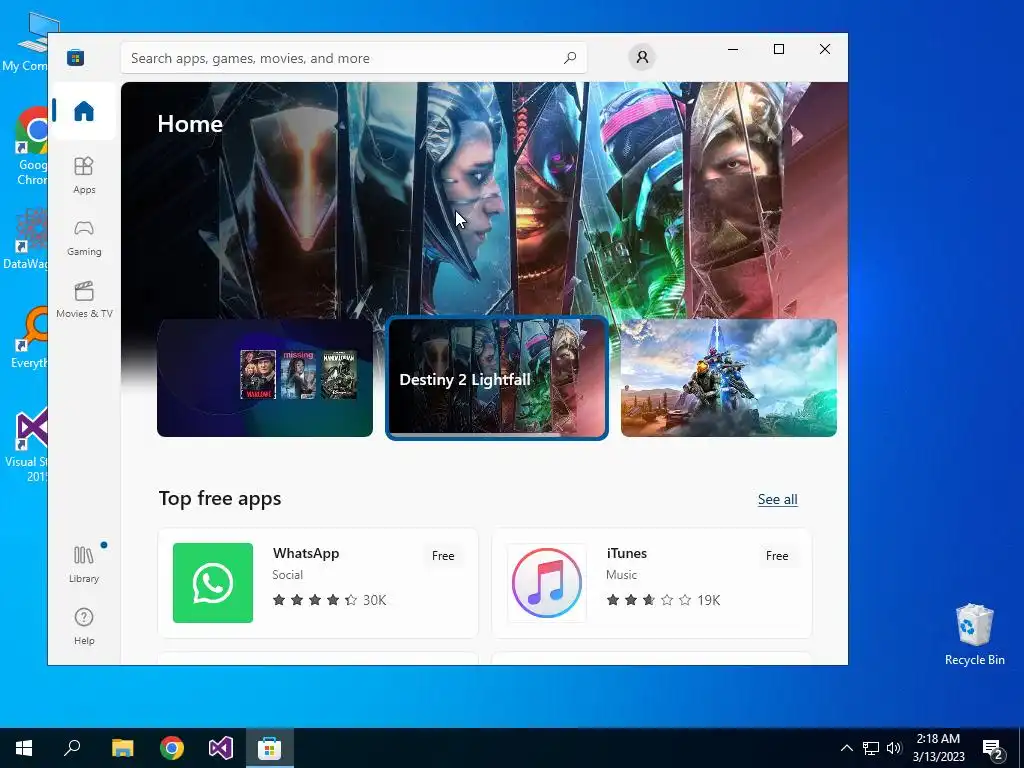Click WhatsApp green app icon
1024x768 pixels.
click(x=213, y=583)
